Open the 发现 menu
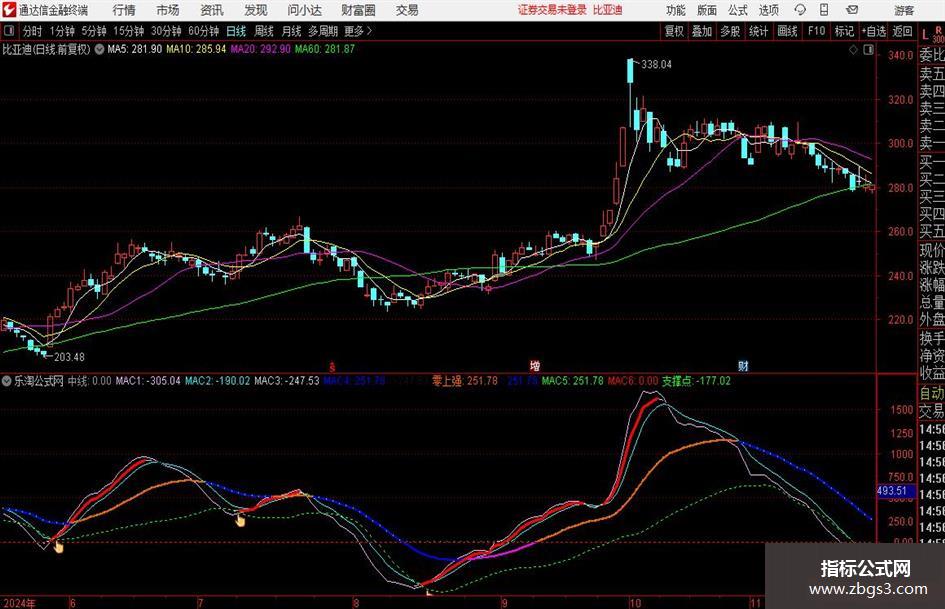Image resolution: width=945 pixels, height=609 pixels. [x=256, y=10]
